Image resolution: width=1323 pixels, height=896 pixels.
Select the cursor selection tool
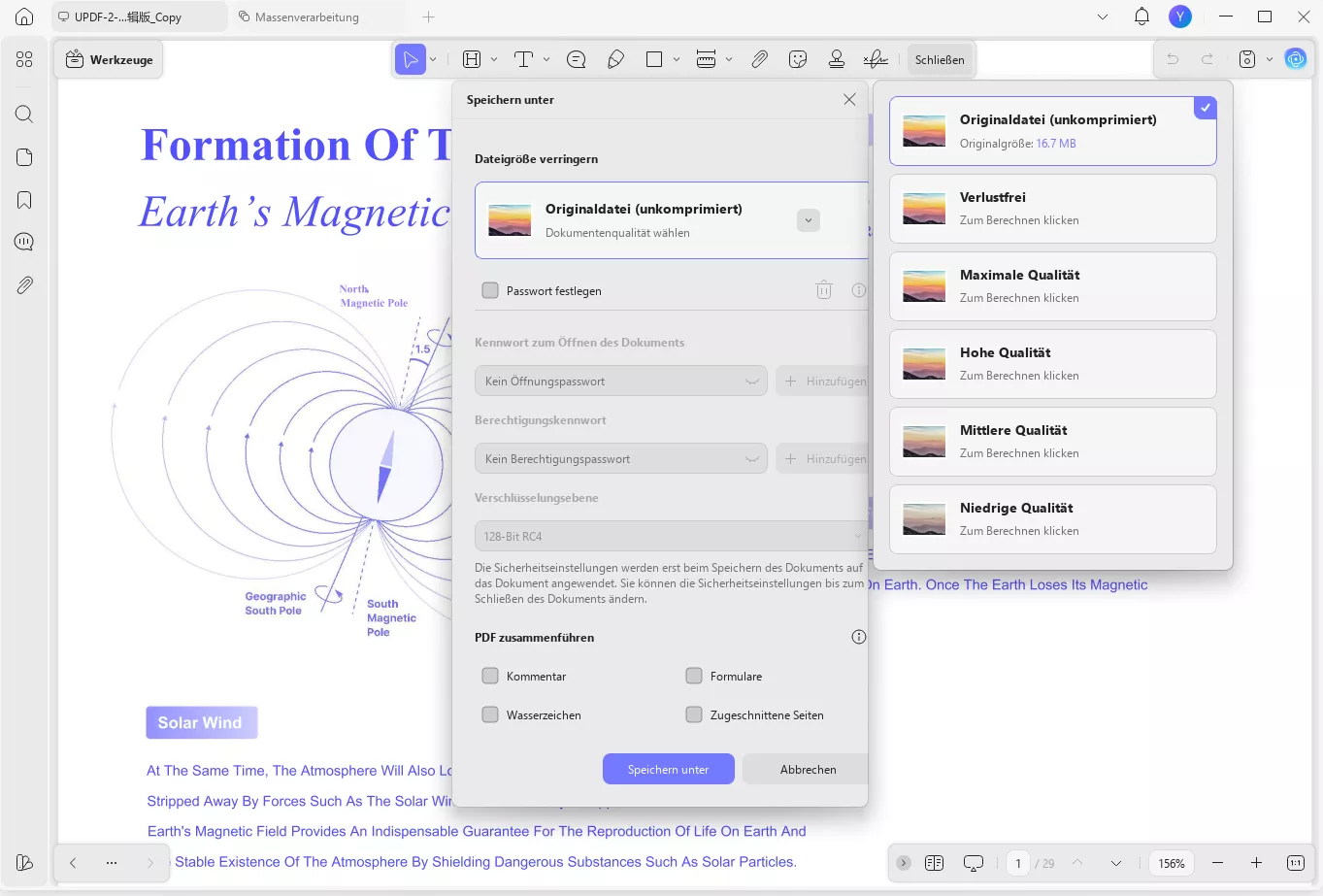411,59
